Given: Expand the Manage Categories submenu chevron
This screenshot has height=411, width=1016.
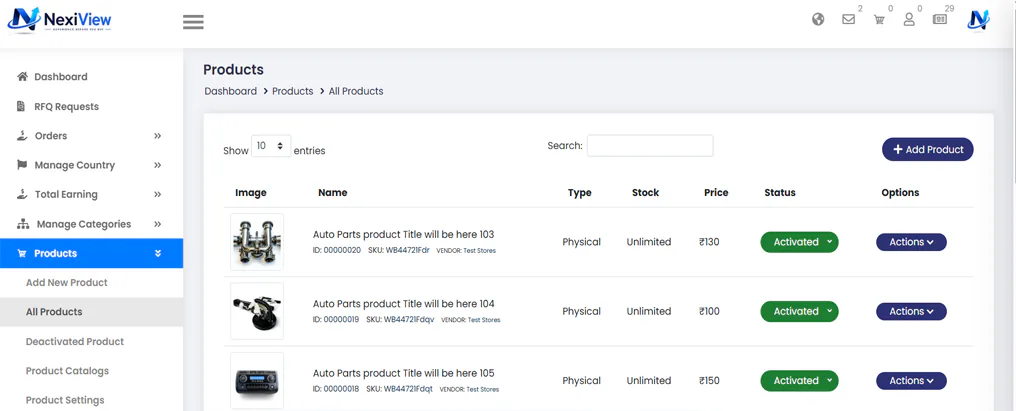Looking at the screenshot, I should pos(157,224).
